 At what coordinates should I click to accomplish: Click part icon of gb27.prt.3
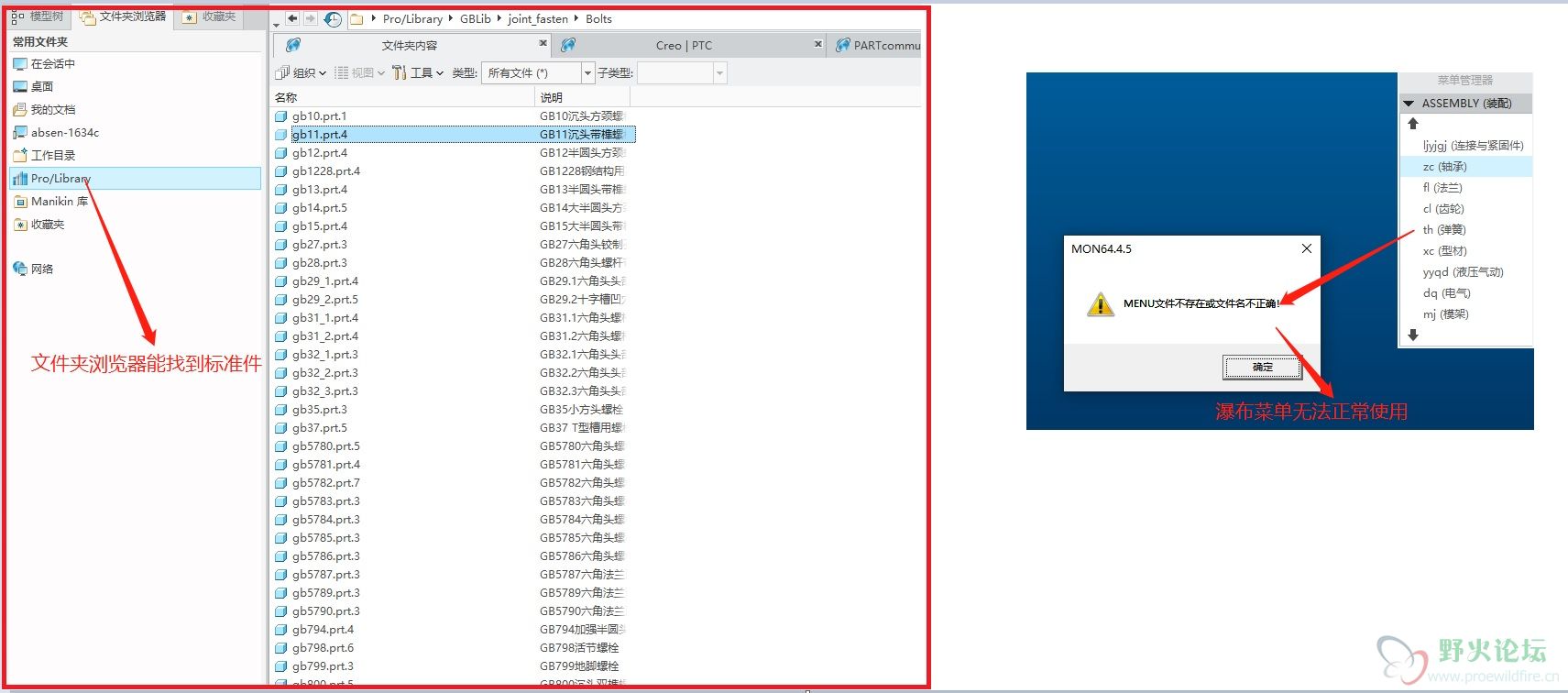(281, 245)
